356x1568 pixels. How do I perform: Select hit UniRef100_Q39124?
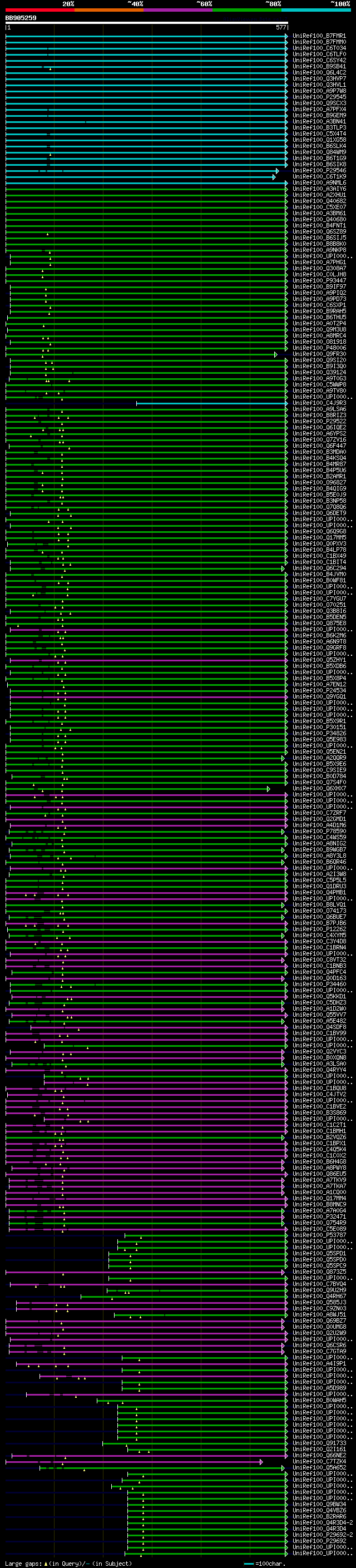point(319,373)
